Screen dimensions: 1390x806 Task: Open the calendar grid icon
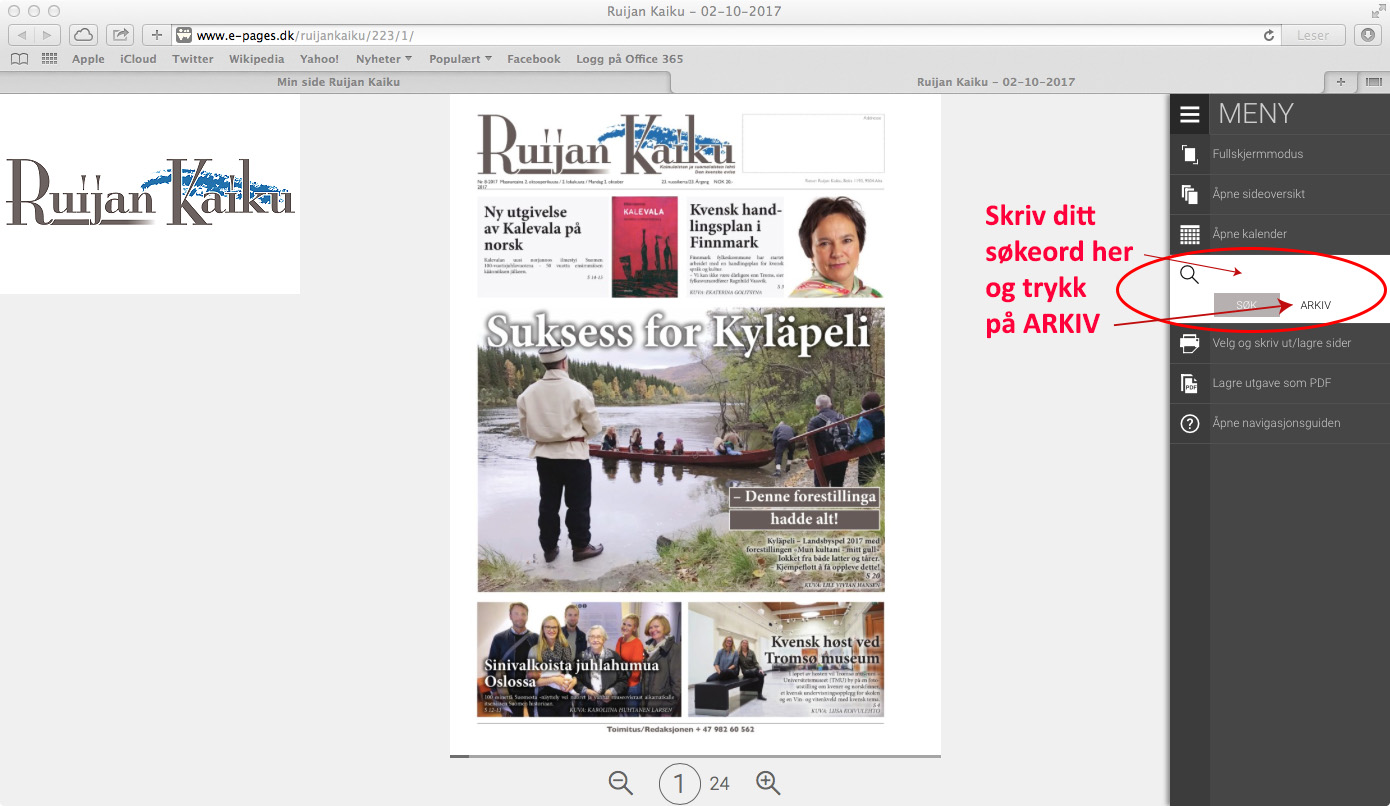[1189, 234]
